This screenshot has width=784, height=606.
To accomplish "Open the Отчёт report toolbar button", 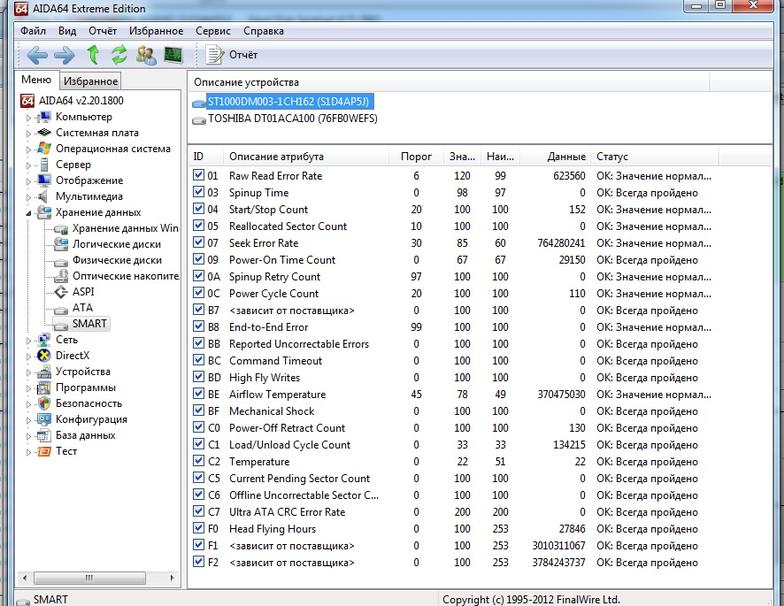I will 232,54.
